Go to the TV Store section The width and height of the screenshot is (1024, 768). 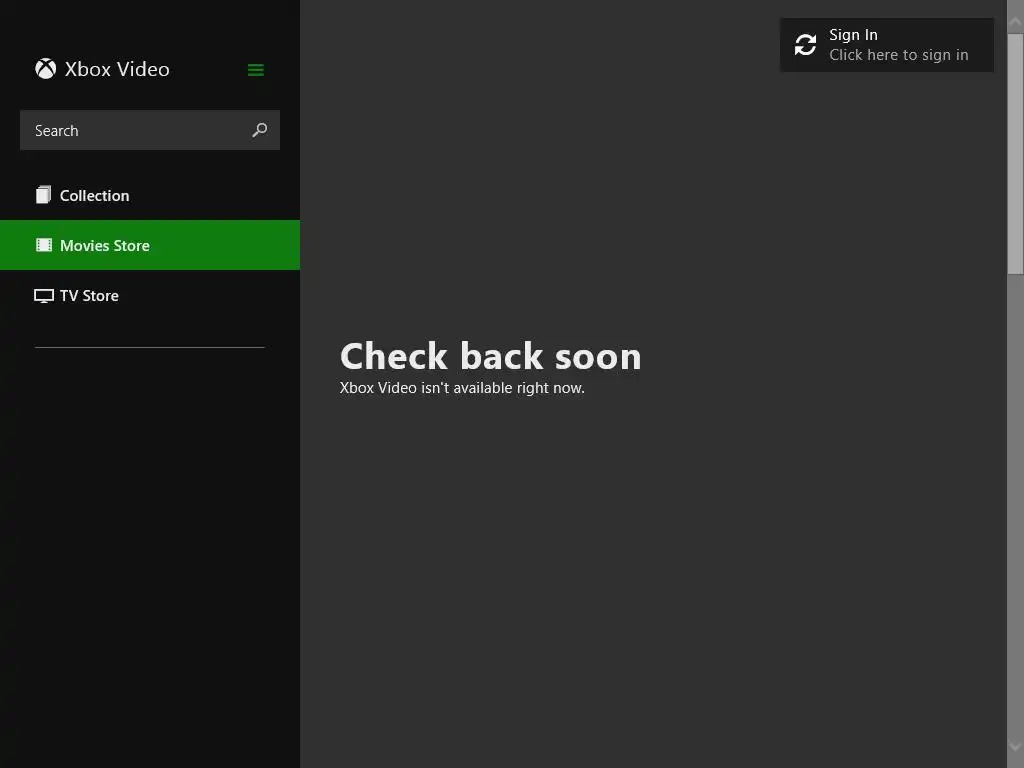(150, 295)
